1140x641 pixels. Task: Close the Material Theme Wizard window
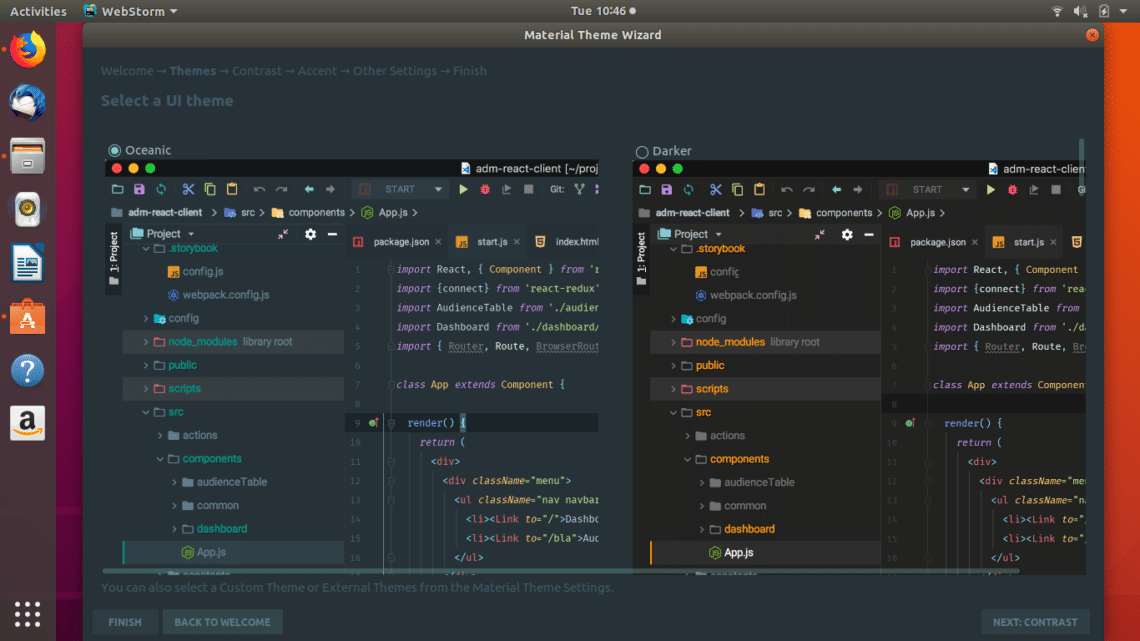1092,35
